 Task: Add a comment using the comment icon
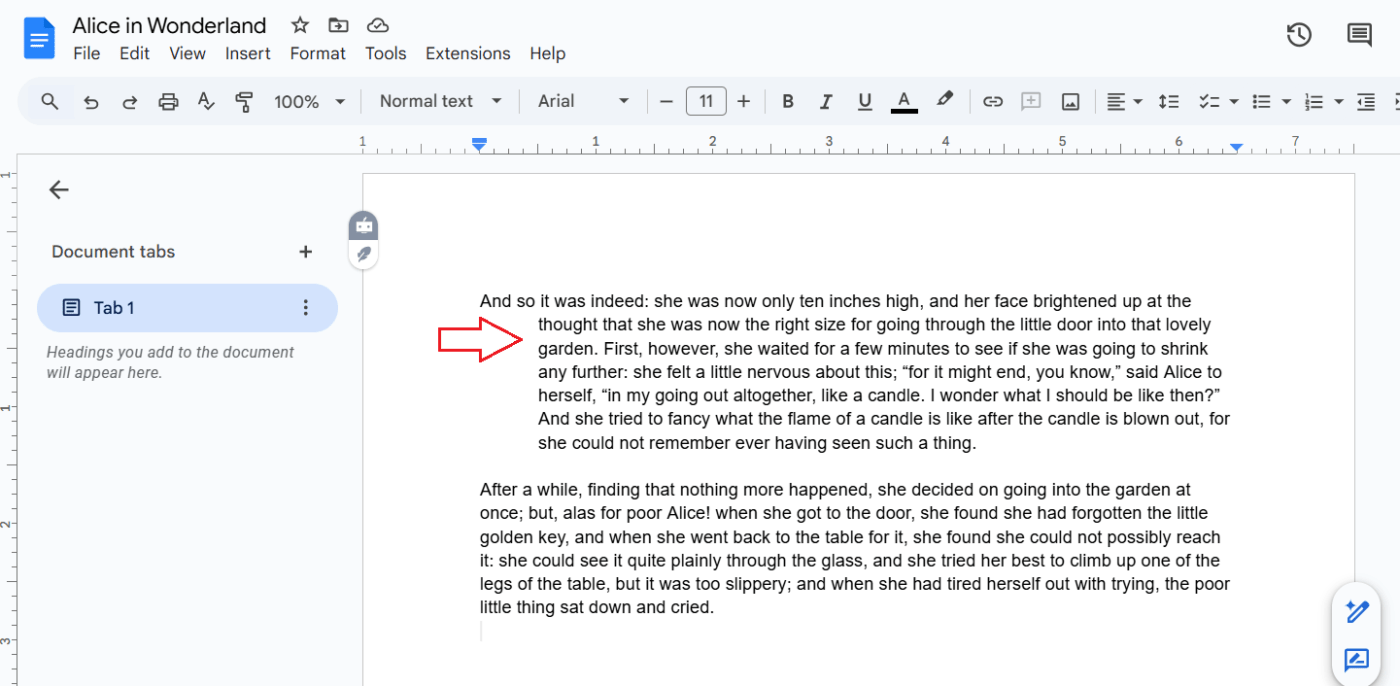pyautogui.click(x=1031, y=101)
